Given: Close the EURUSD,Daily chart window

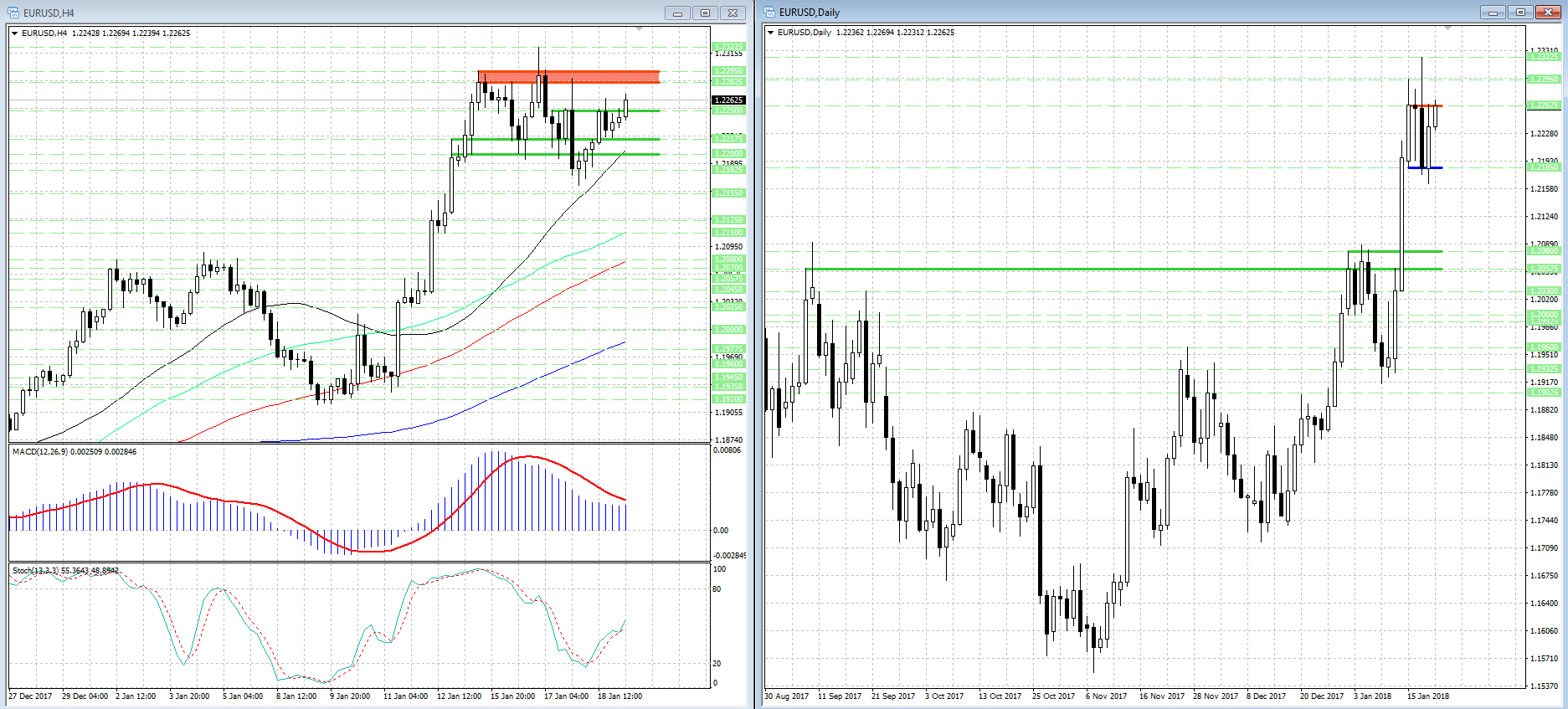Looking at the screenshot, I should point(1548,13).
